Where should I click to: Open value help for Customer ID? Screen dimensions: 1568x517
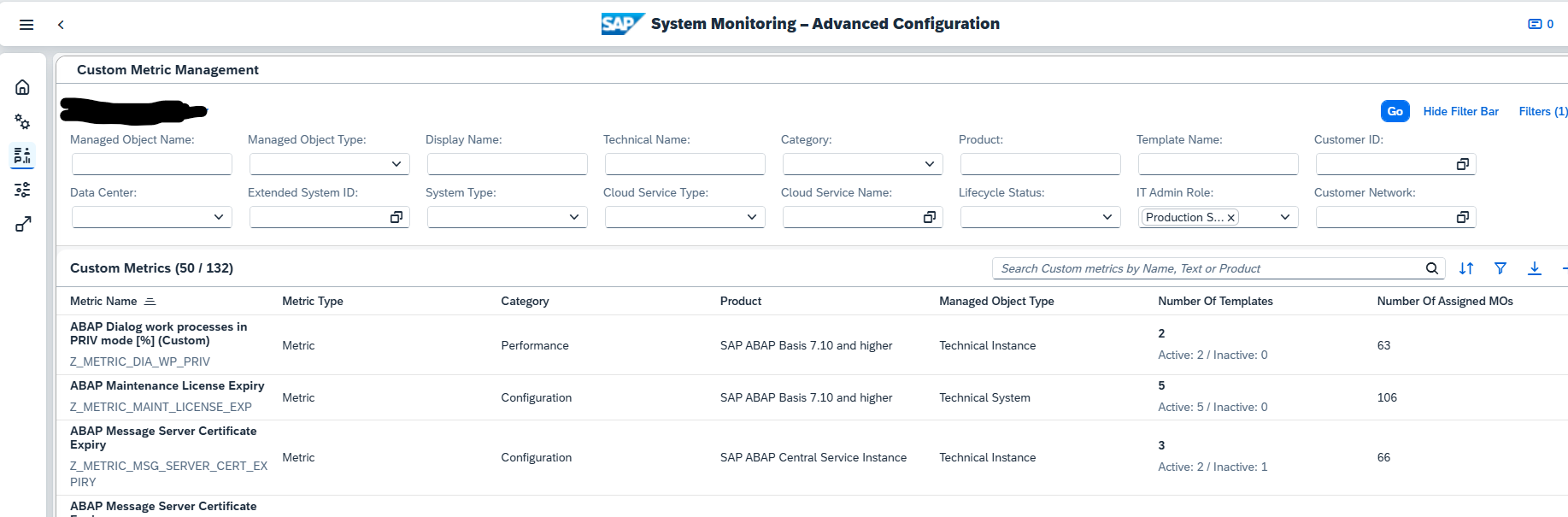(1462, 164)
